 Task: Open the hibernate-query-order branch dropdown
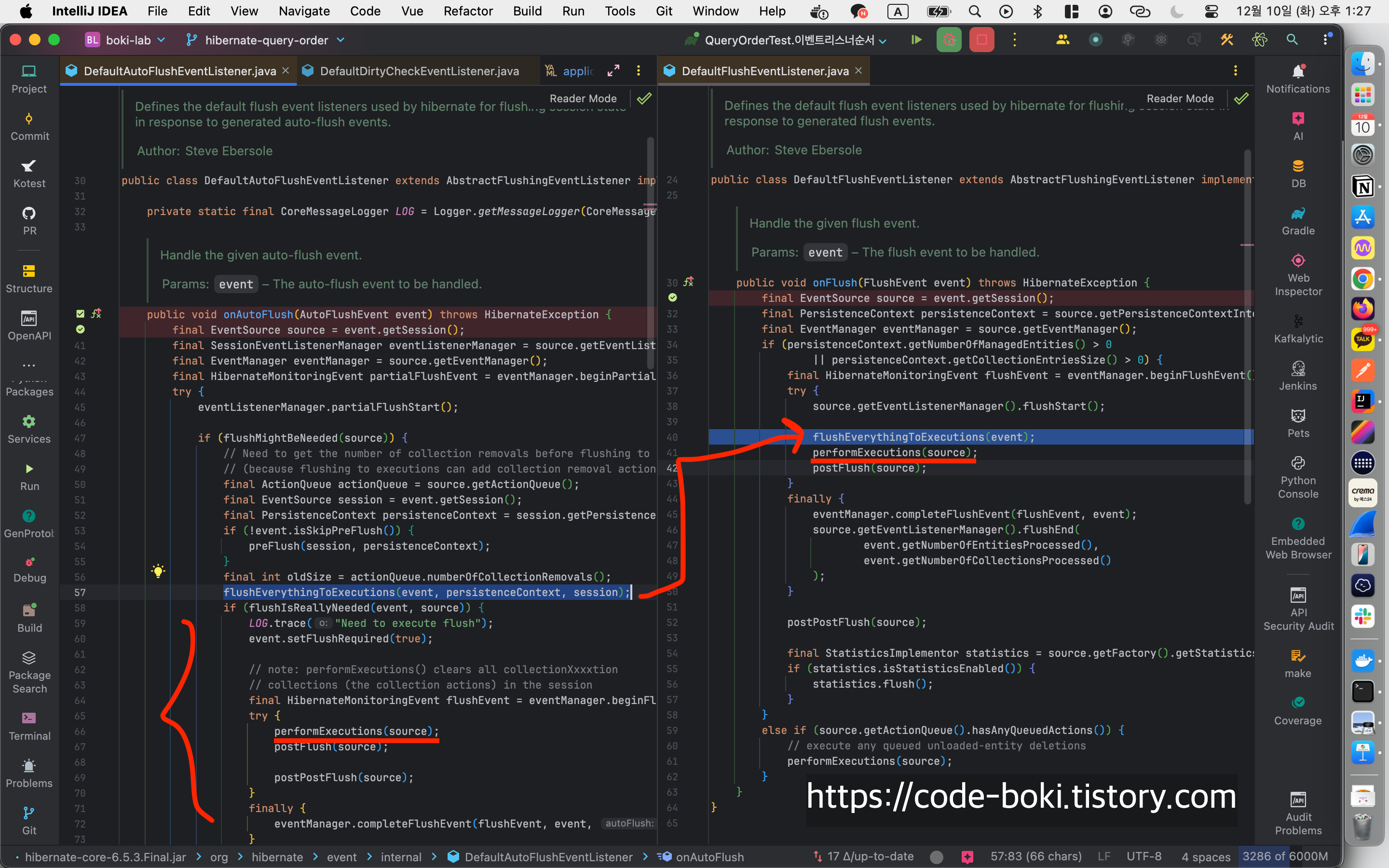pyautogui.click(x=266, y=40)
